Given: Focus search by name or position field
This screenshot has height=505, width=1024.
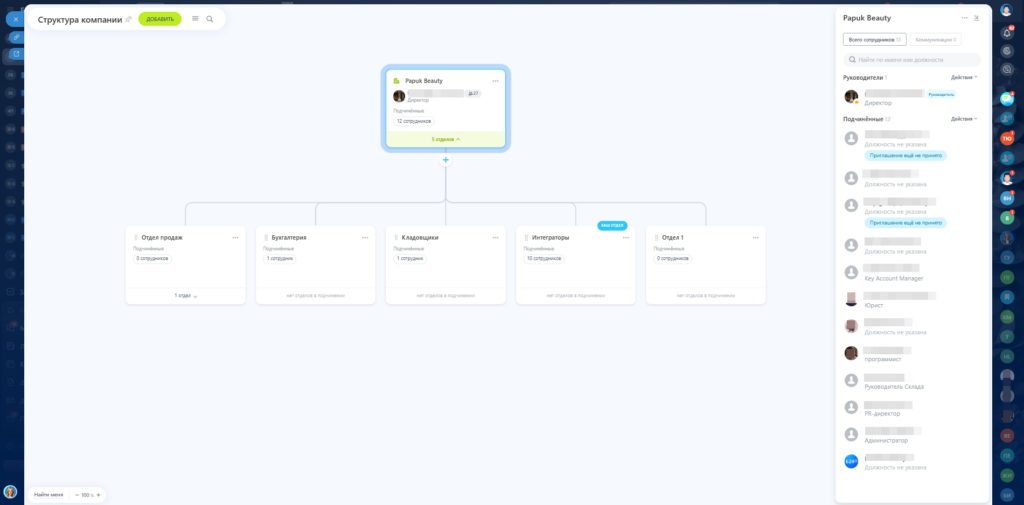Looking at the screenshot, I should (x=912, y=59).
